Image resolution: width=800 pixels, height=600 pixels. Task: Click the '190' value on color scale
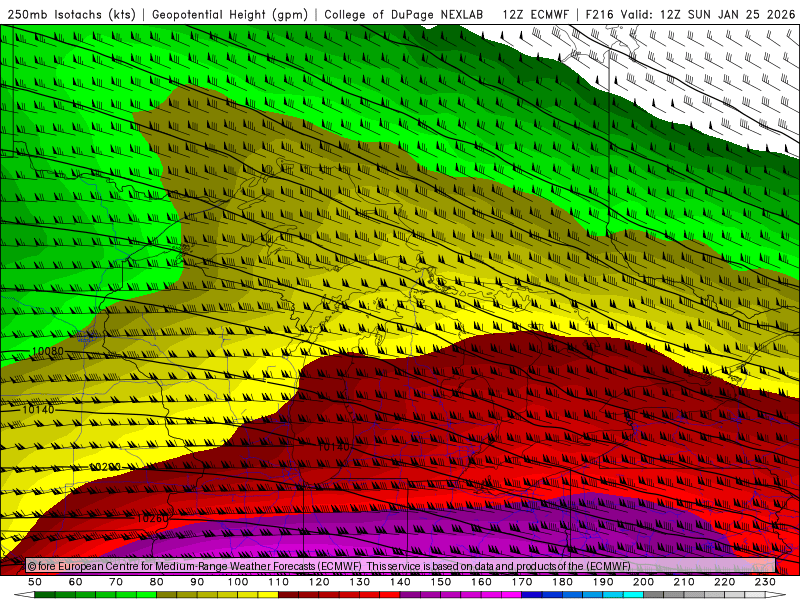point(603,582)
